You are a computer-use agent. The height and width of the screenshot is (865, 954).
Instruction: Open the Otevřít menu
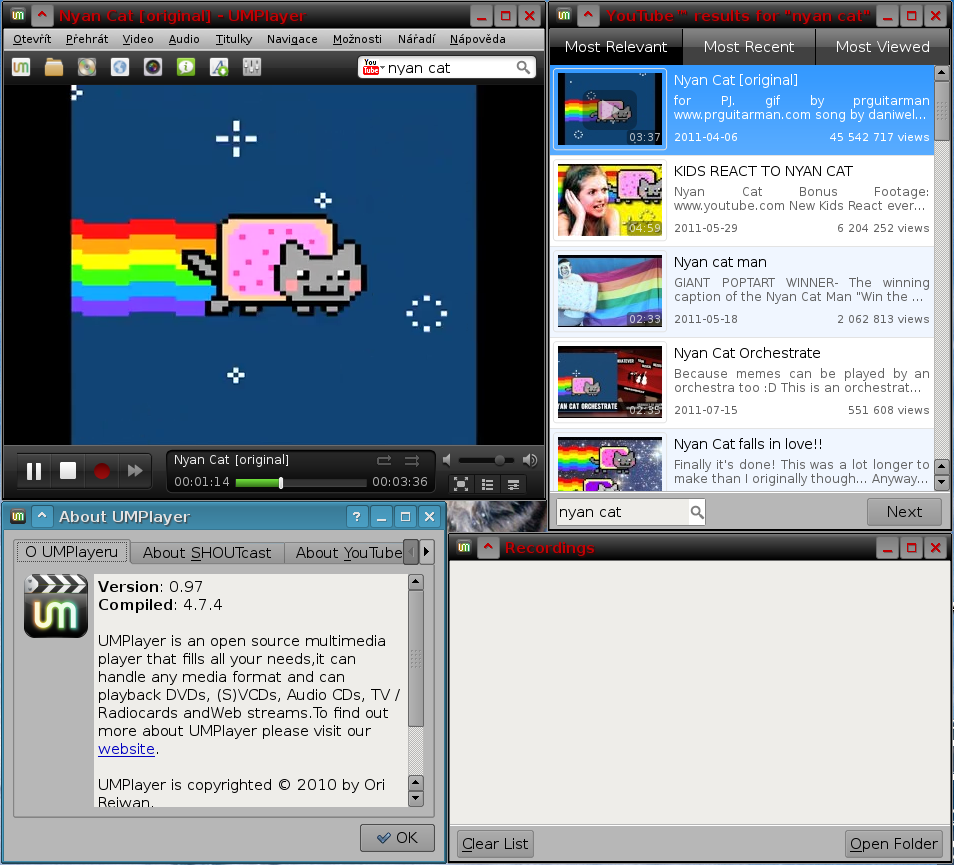click(x=32, y=39)
